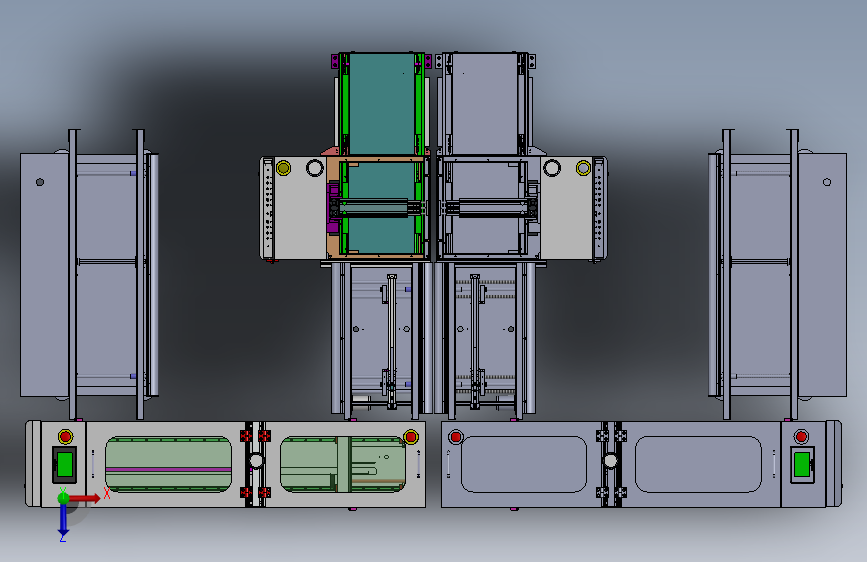Image resolution: width=867 pixels, height=562 pixels.
Task: Click the red button above the left green display
Action: tap(65, 436)
